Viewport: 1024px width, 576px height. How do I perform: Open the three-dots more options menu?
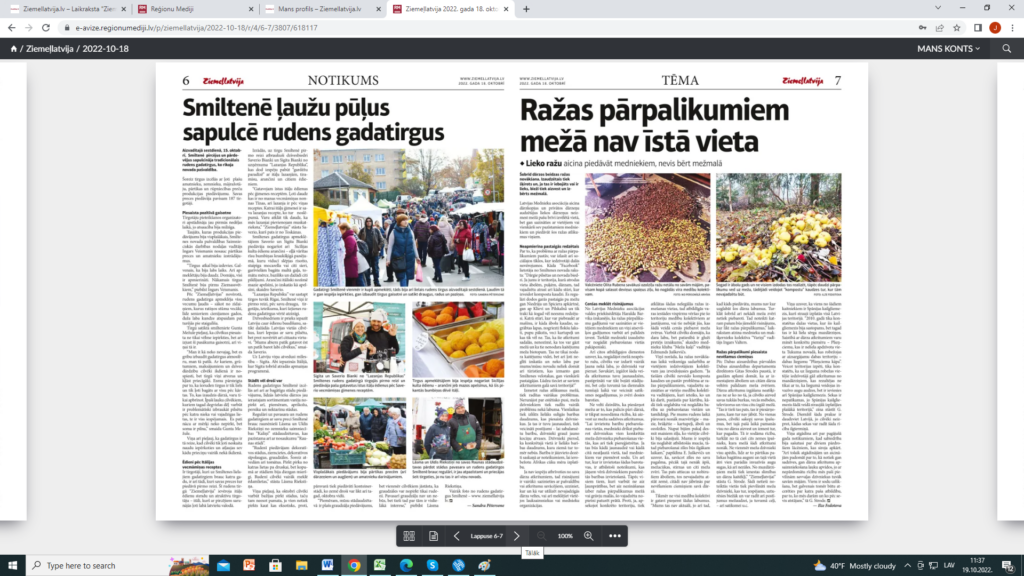(x=614, y=536)
